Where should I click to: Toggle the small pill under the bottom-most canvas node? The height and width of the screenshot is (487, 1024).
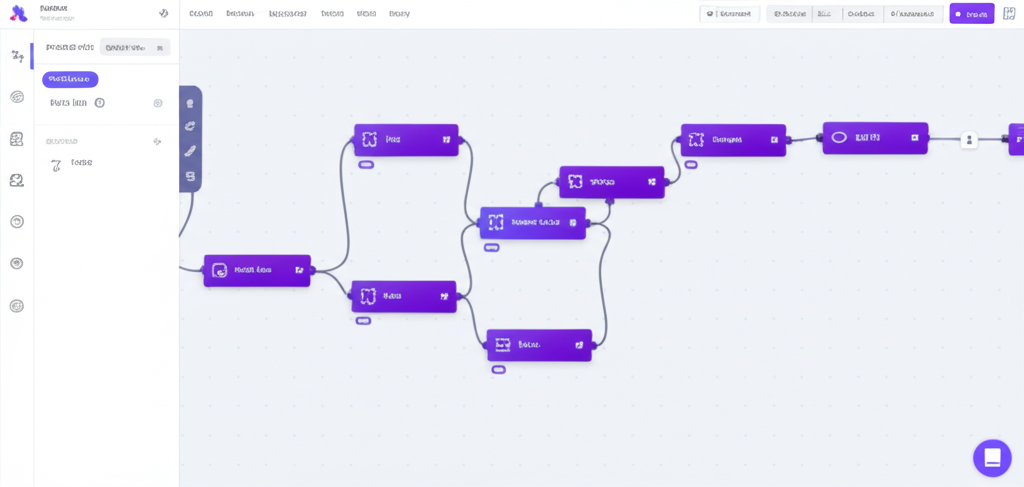[498, 369]
